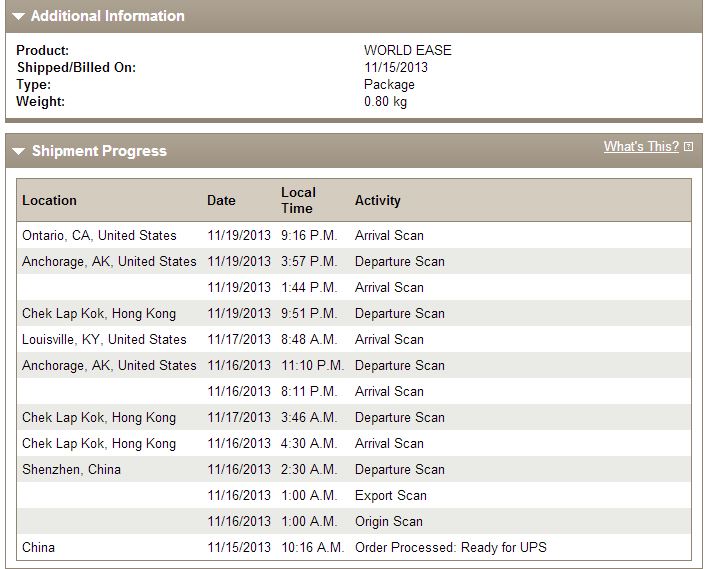
Task: Click the Origin Scan activity entry
Action: [389, 521]
